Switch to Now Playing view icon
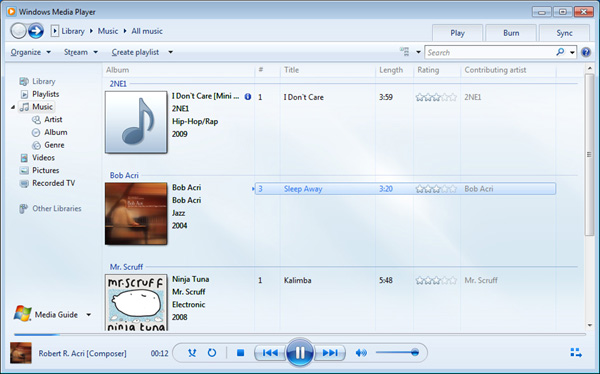600x374 pixels. pyautogui.click(x=576, y=353)
